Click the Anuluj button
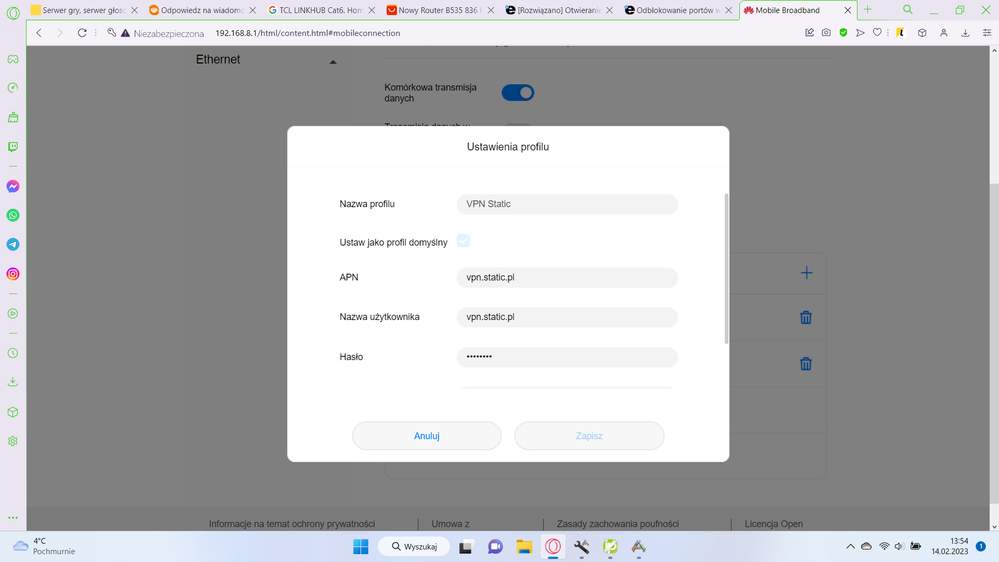Screen dimensions: 999x562 [x=427, y=436]
